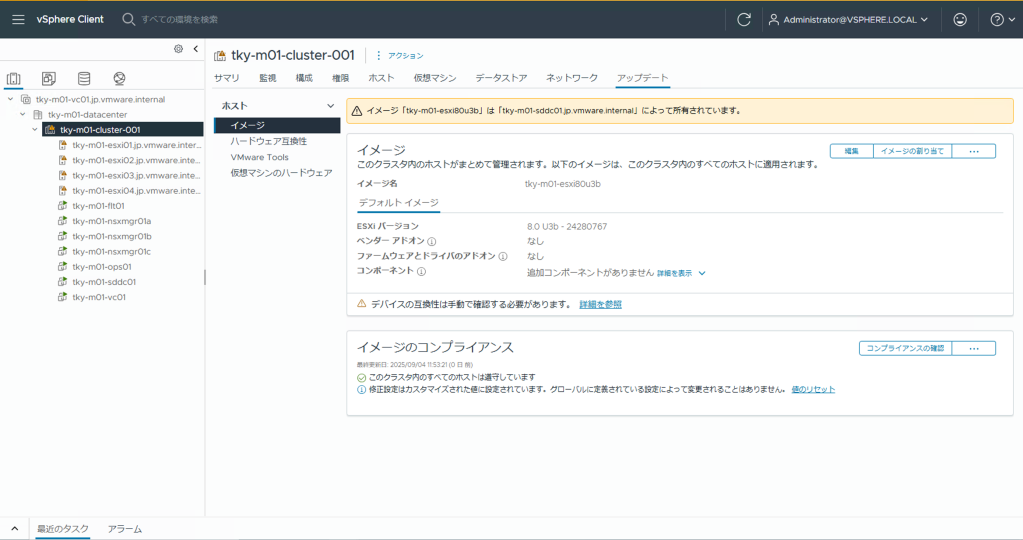Switch to VMs and Templates inventory view

tap(49, 78)
